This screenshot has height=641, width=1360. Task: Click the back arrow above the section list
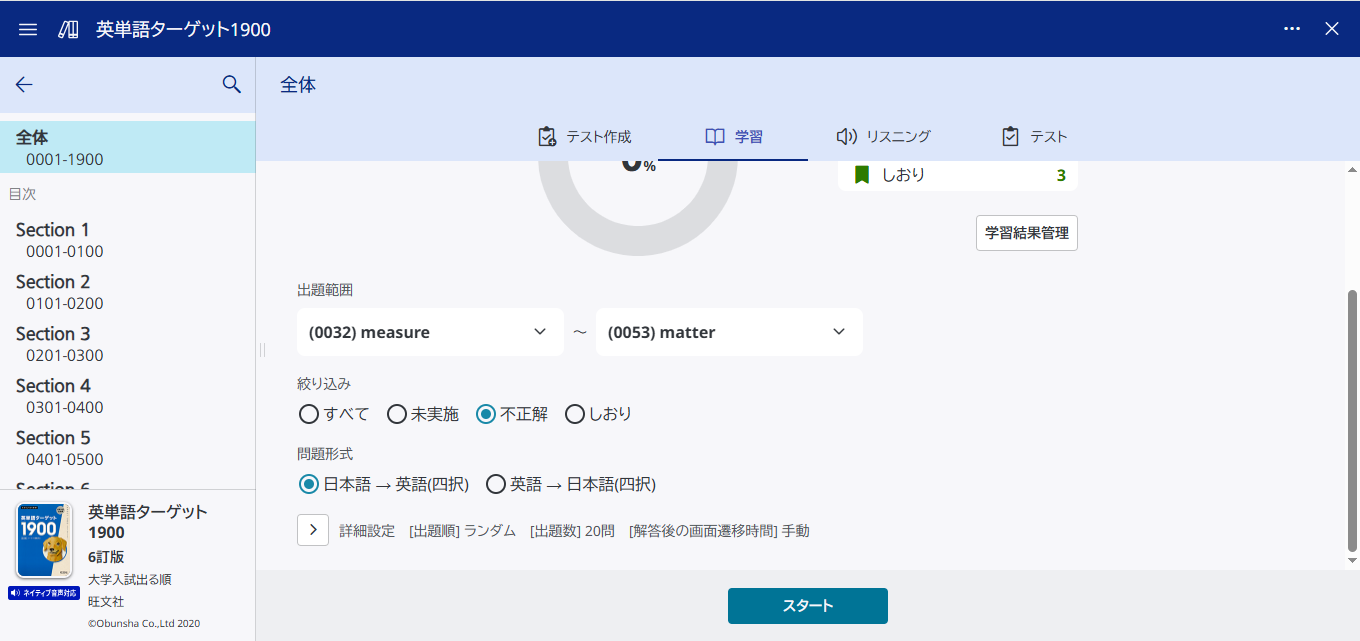click(x=24, y=85)
